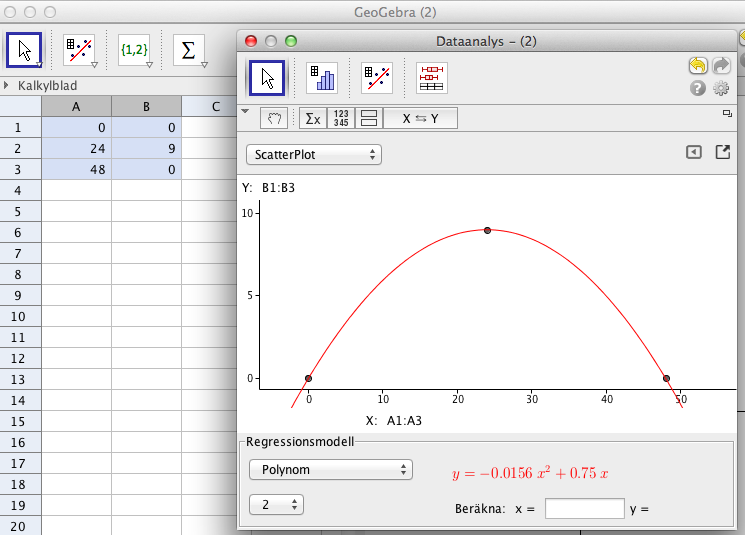Open Move tool submenu arrow in main toolbar

tap(39, 65)
